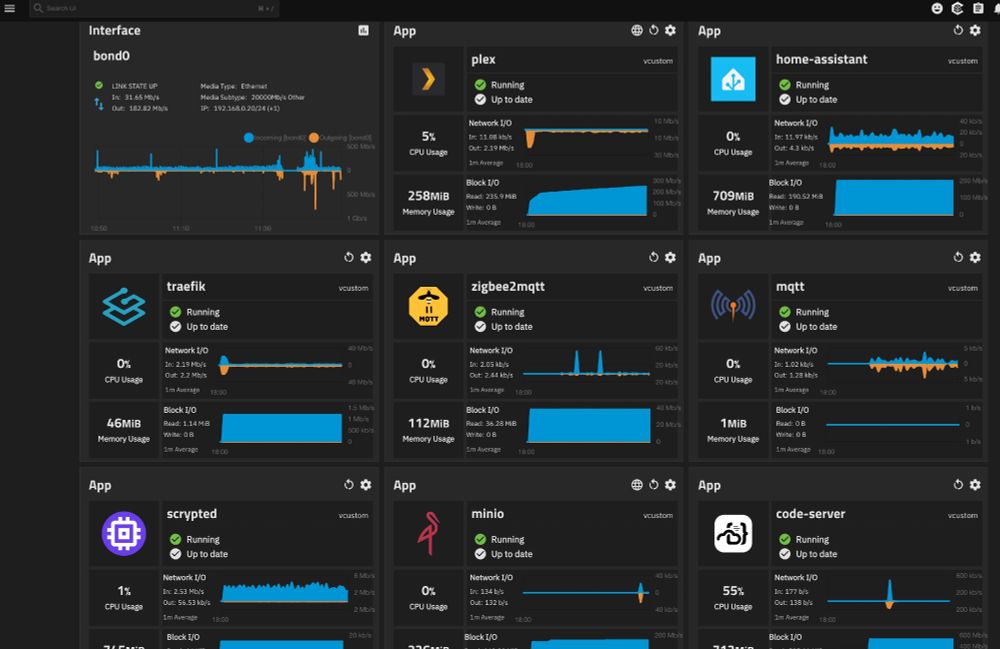This screenshot has height=649, width=1000.
Task: Click the mqtt app name
Action: (x=790, y=287)
